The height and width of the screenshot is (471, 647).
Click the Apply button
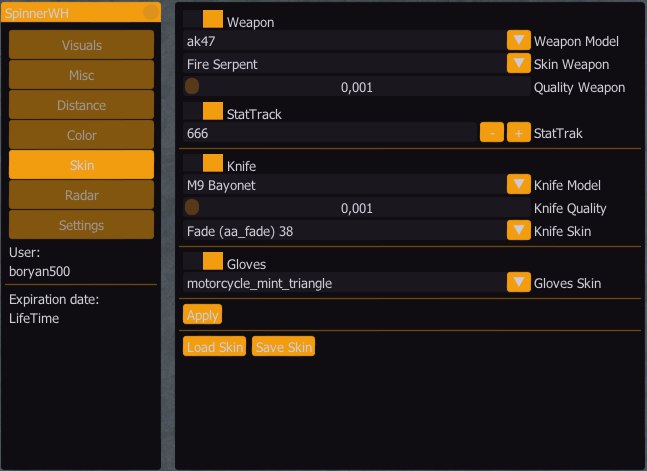coord(203,315)
